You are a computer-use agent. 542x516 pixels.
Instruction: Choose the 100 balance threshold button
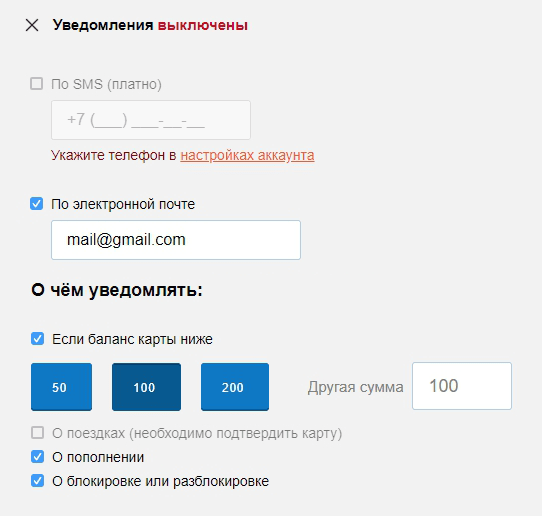point(146,387)
